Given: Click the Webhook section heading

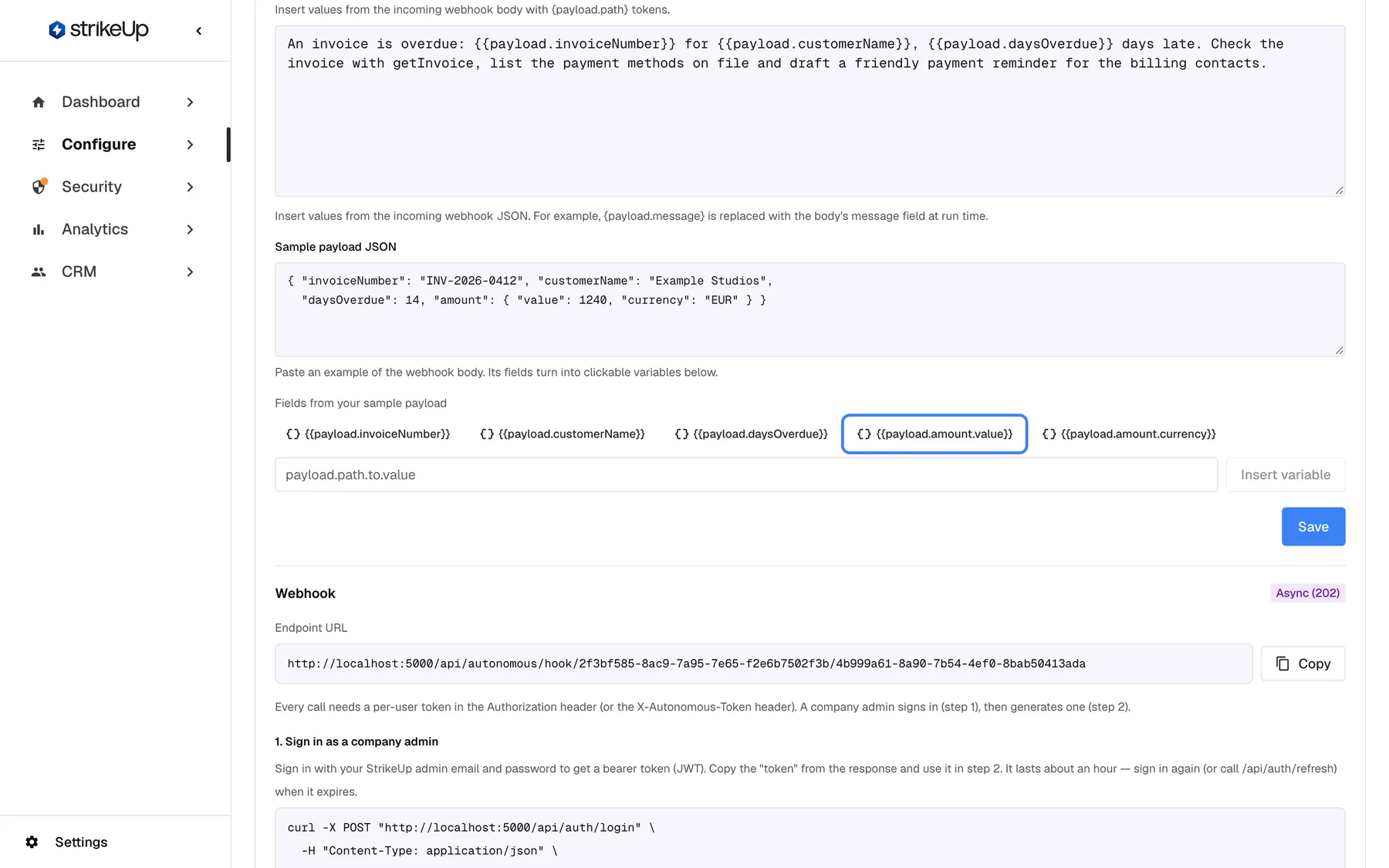Looking at the screenshot, I should (x=305, y=593).
